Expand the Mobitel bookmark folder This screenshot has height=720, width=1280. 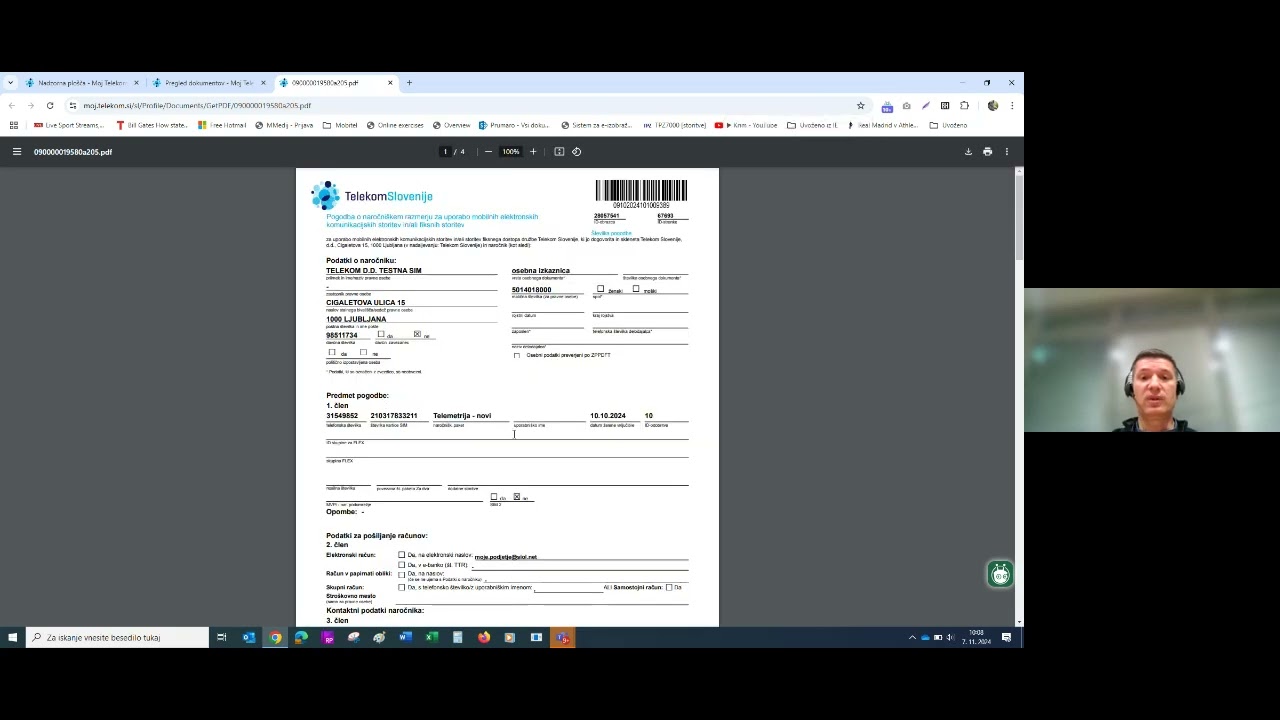coord(340,125)
